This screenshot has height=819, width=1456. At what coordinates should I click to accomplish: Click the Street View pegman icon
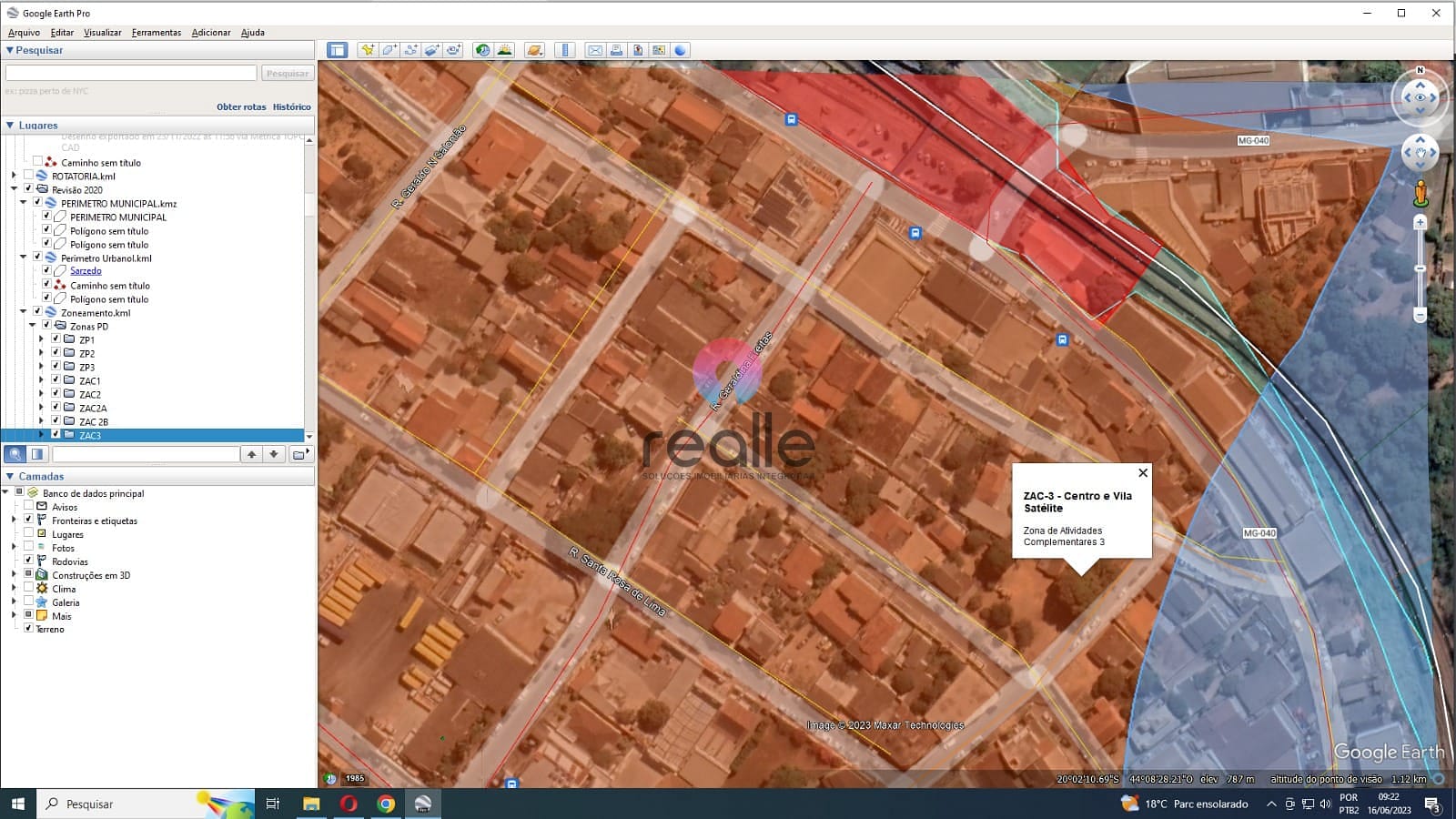click(1420, 193)
